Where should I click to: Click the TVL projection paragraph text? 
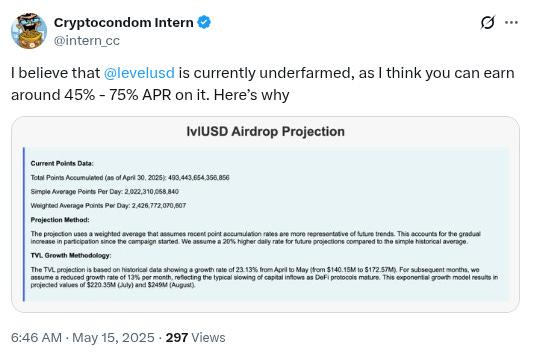tap(264, 277)
